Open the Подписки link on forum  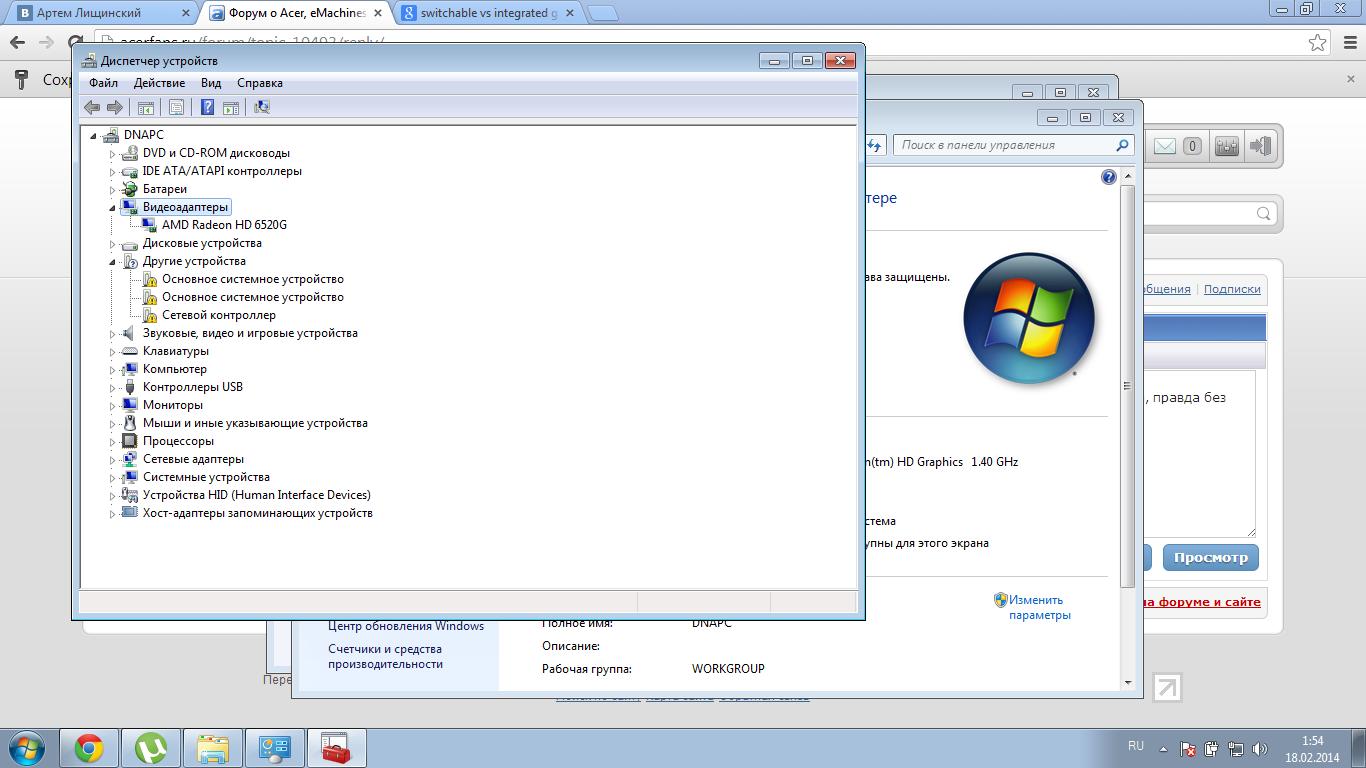click(1232, 289)
